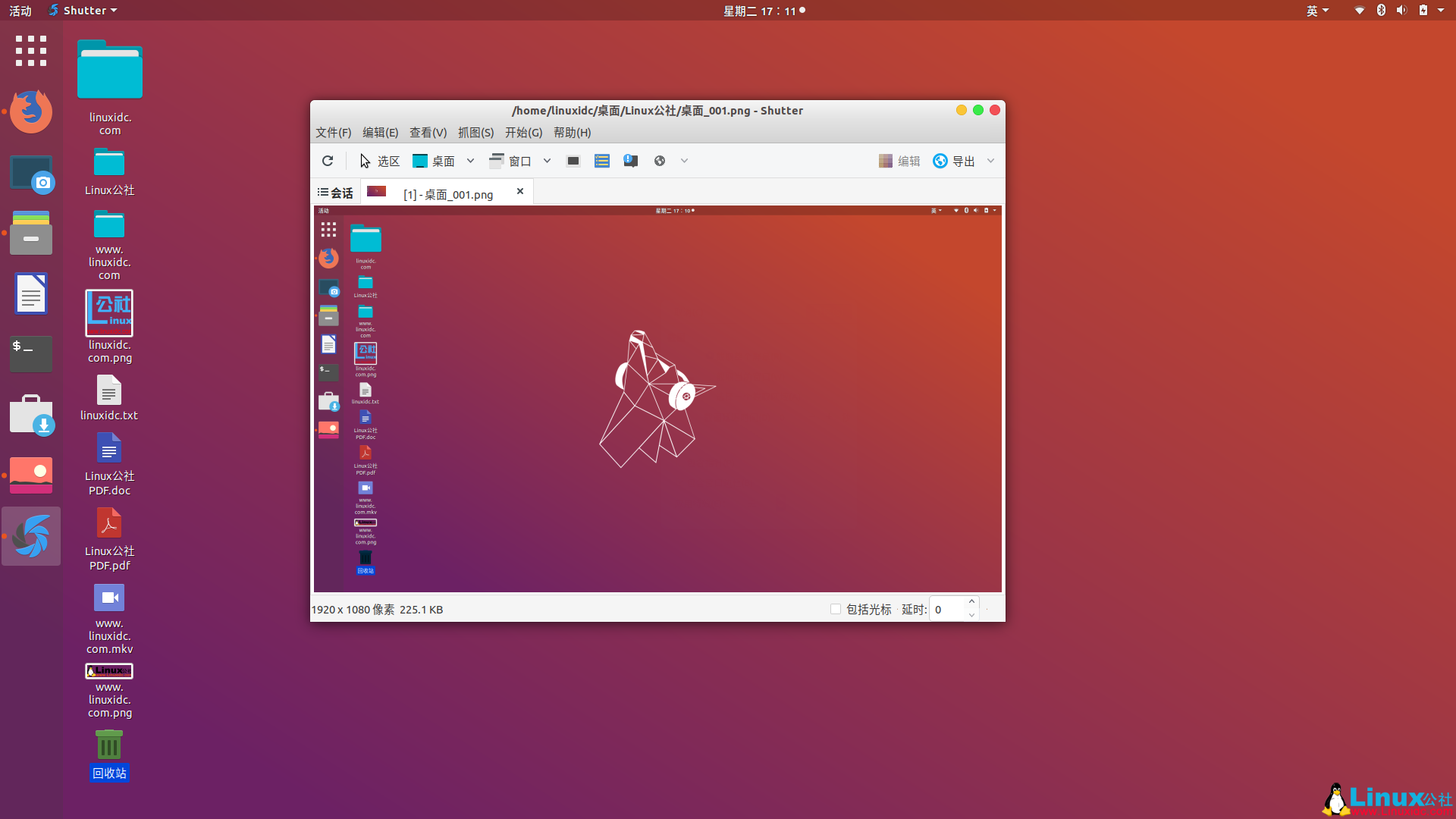Click the 导出 export button

point(954,161)
